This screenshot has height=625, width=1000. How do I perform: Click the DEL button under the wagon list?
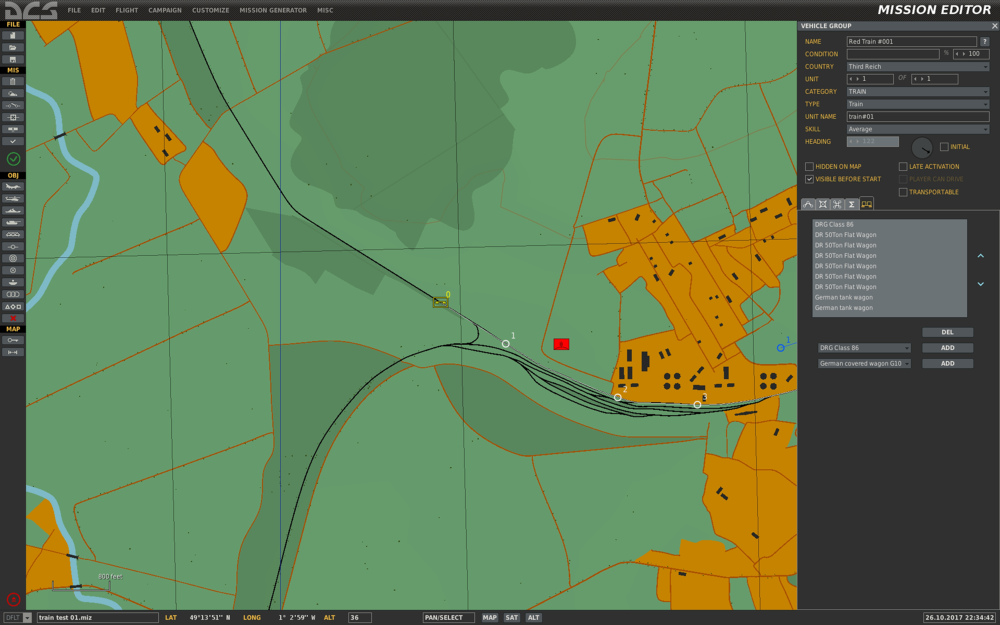948,332
